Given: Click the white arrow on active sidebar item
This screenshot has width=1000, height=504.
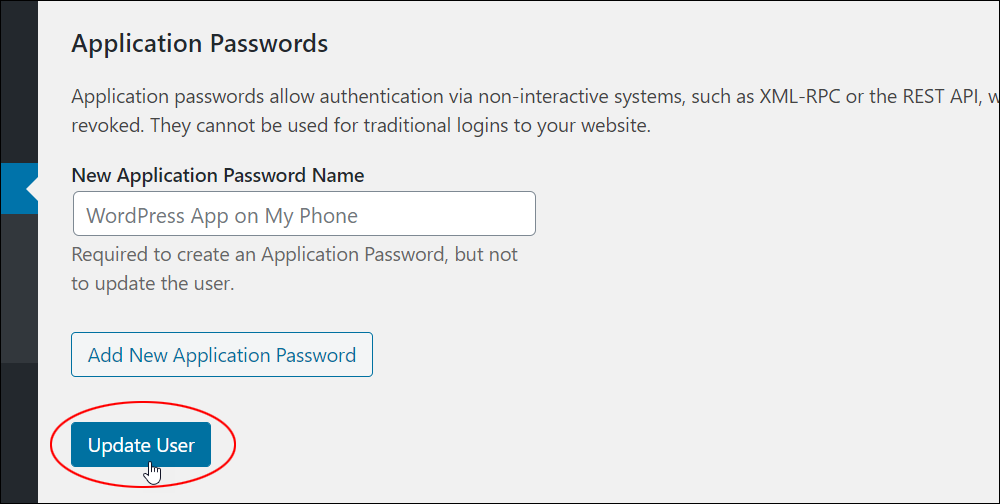Looking at the screenshot, I should tap(32, 189).
